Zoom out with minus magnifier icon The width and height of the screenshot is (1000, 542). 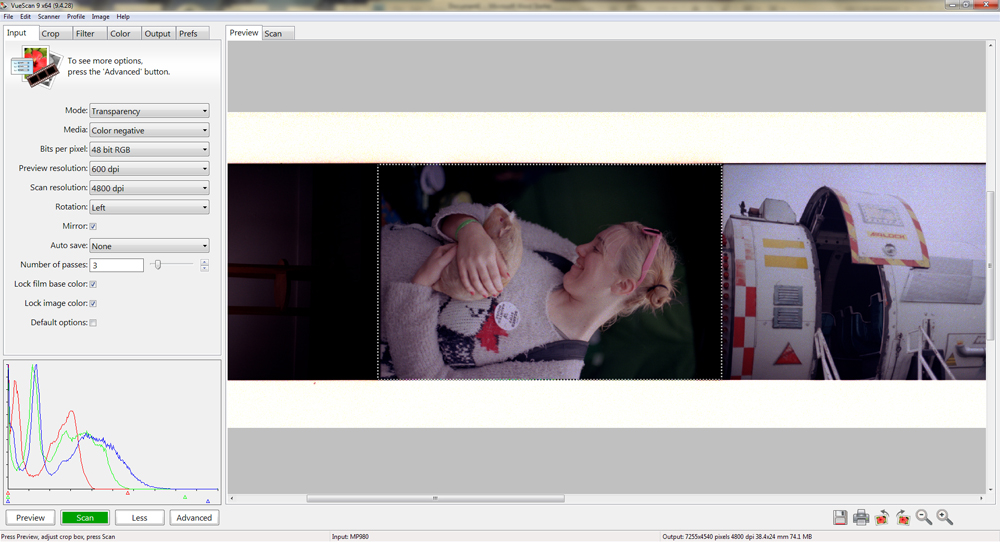click(923, 518)
